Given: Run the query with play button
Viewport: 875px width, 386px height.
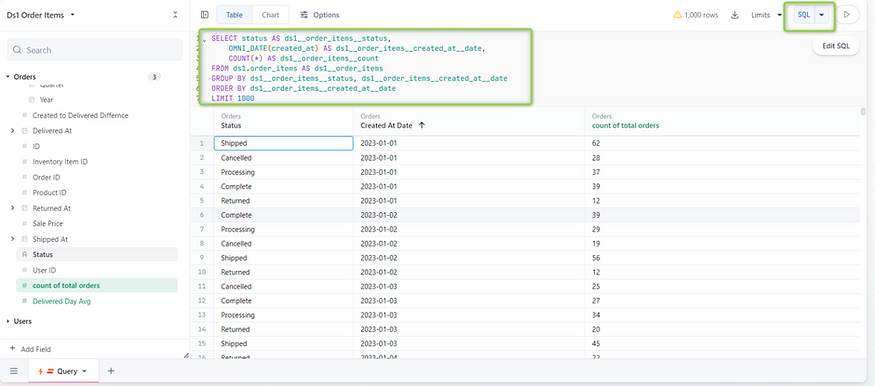Looking at the screenshot, I should pyautogui.click(x=847, y=15).
